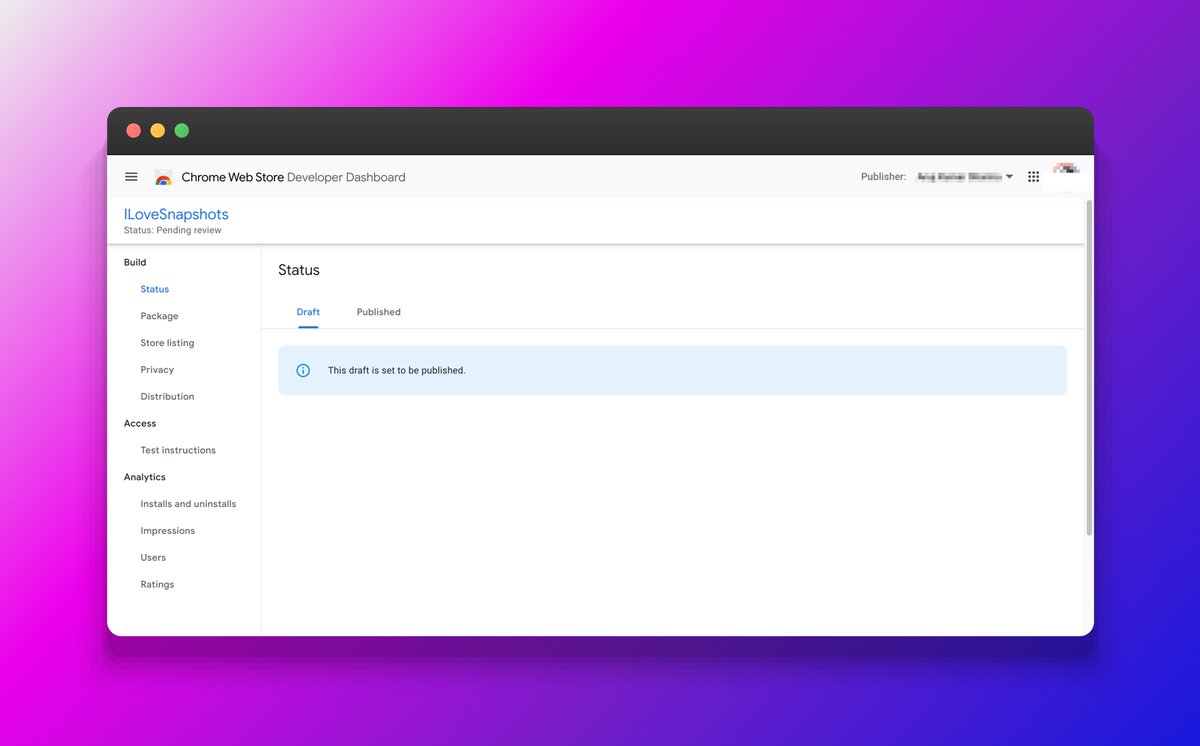Maximize window with the green button

click(182, 131)
